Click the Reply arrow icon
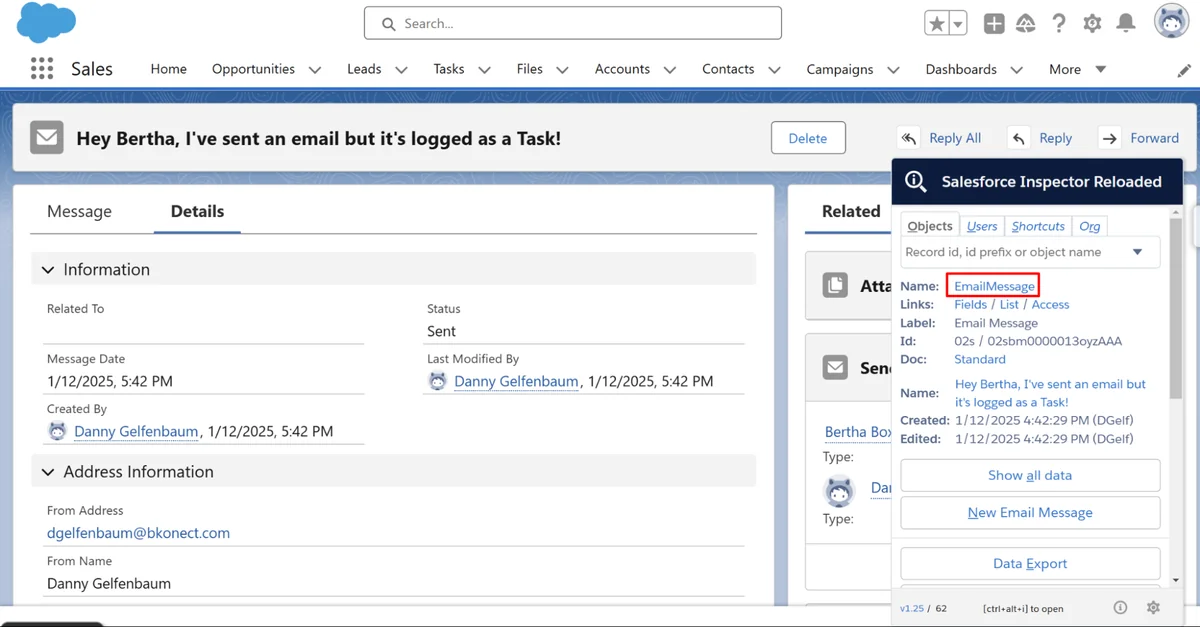 coord(1018,138)
